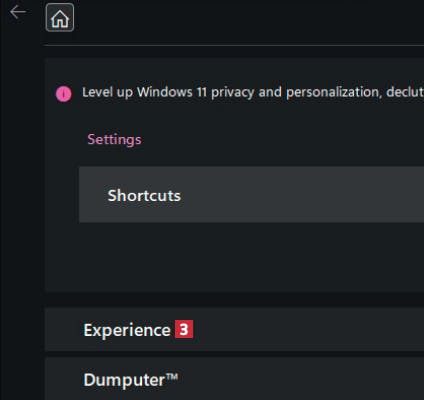Viewport: 424px width, 400px height.
Task: Select the red 3 badge beside Experience
Action: [x=184, y=329]
